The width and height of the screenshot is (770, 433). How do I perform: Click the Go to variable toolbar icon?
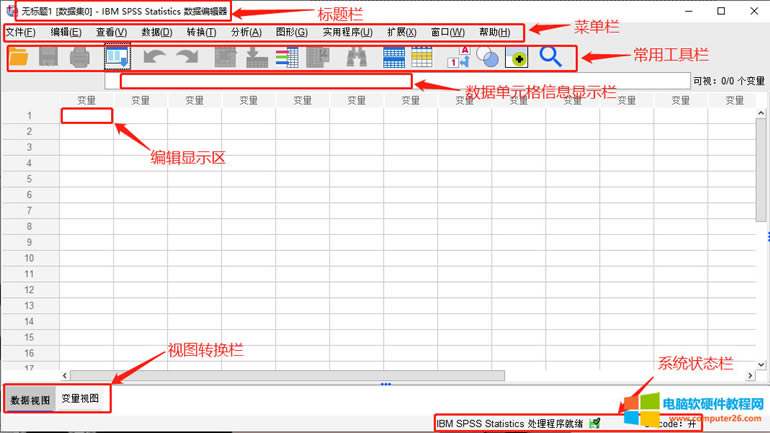coord(257,57)
